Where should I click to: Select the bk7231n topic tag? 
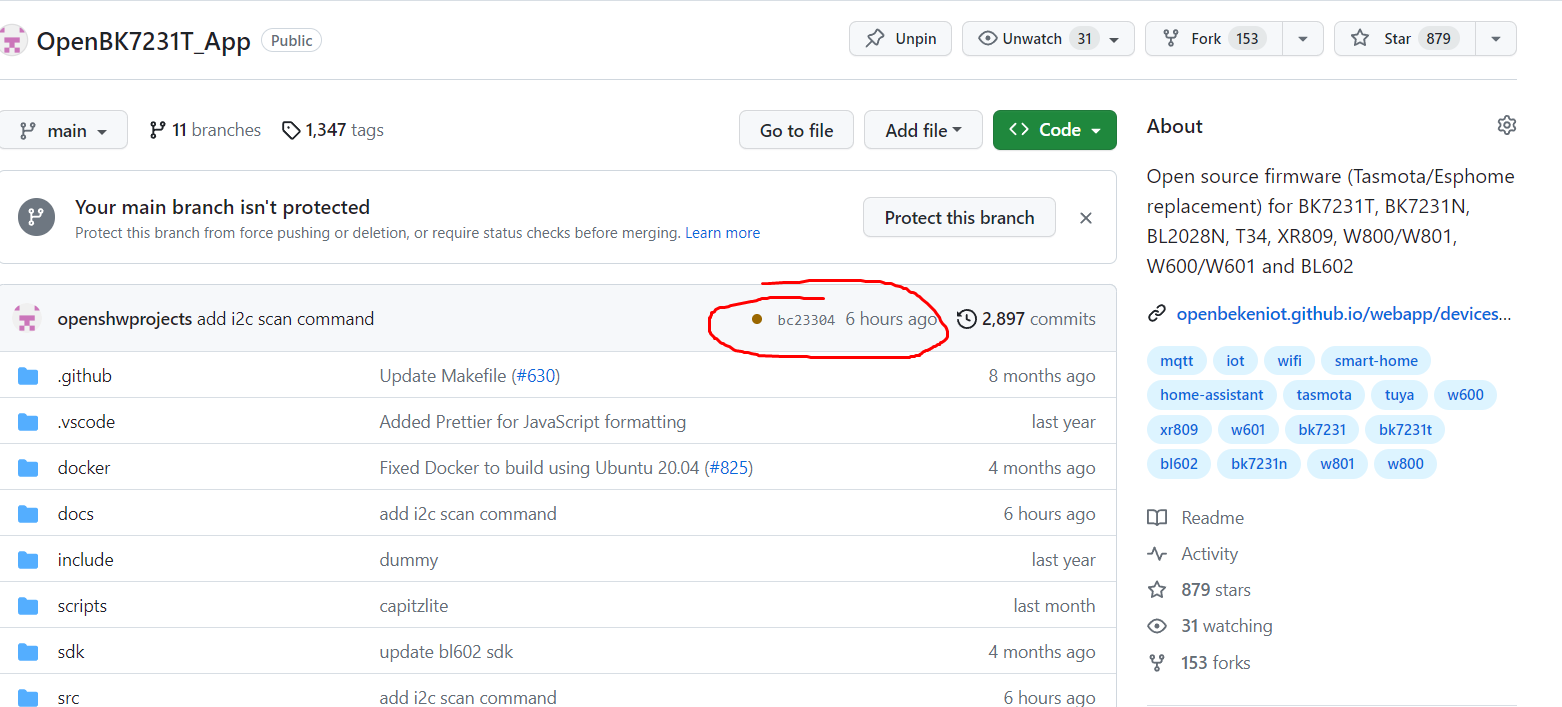1259,464
